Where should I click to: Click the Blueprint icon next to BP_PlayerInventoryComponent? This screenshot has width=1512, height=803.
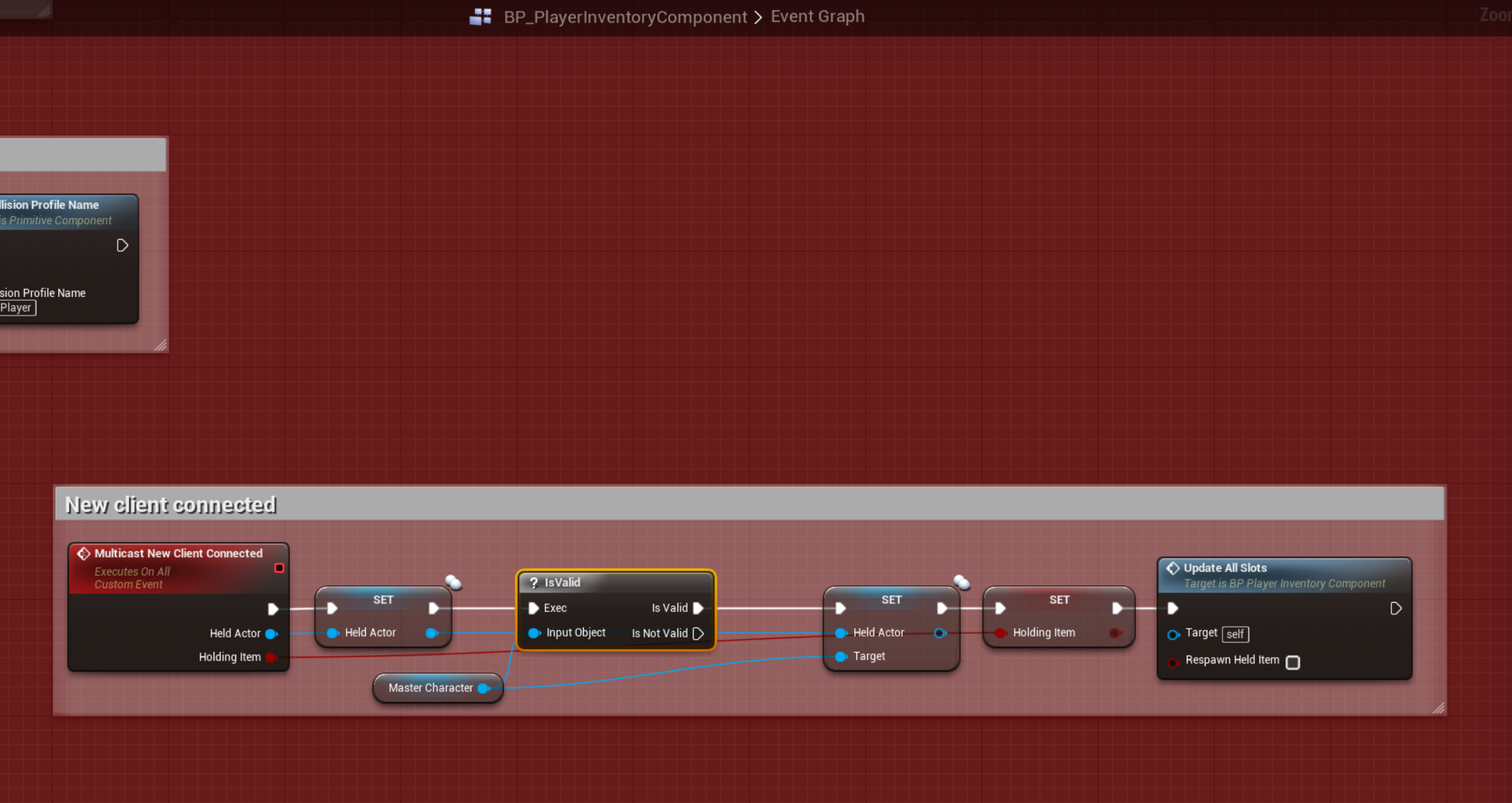pyautogui.click(x=480, y=17)
